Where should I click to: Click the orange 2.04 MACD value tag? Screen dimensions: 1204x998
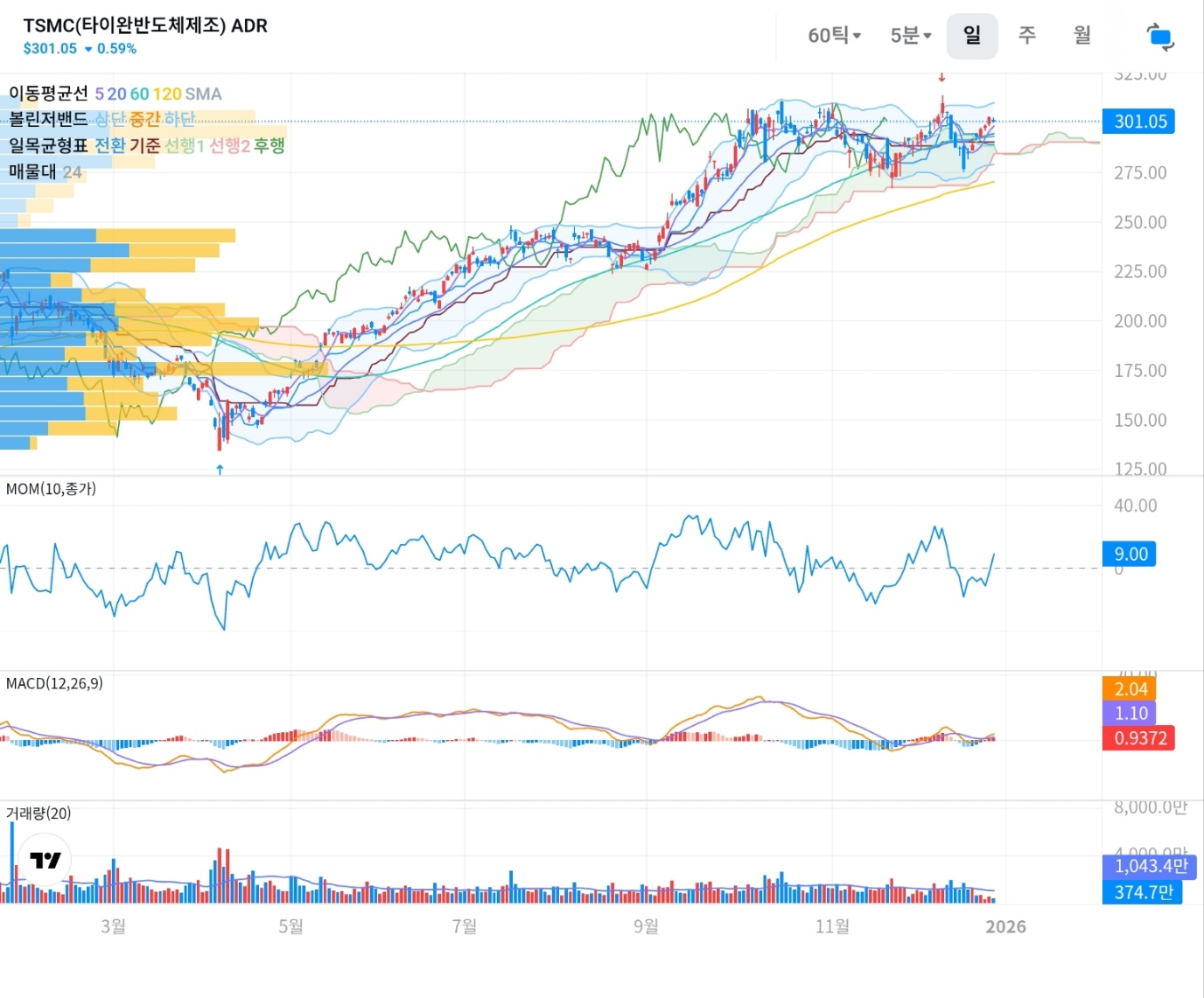[1130, 689]
